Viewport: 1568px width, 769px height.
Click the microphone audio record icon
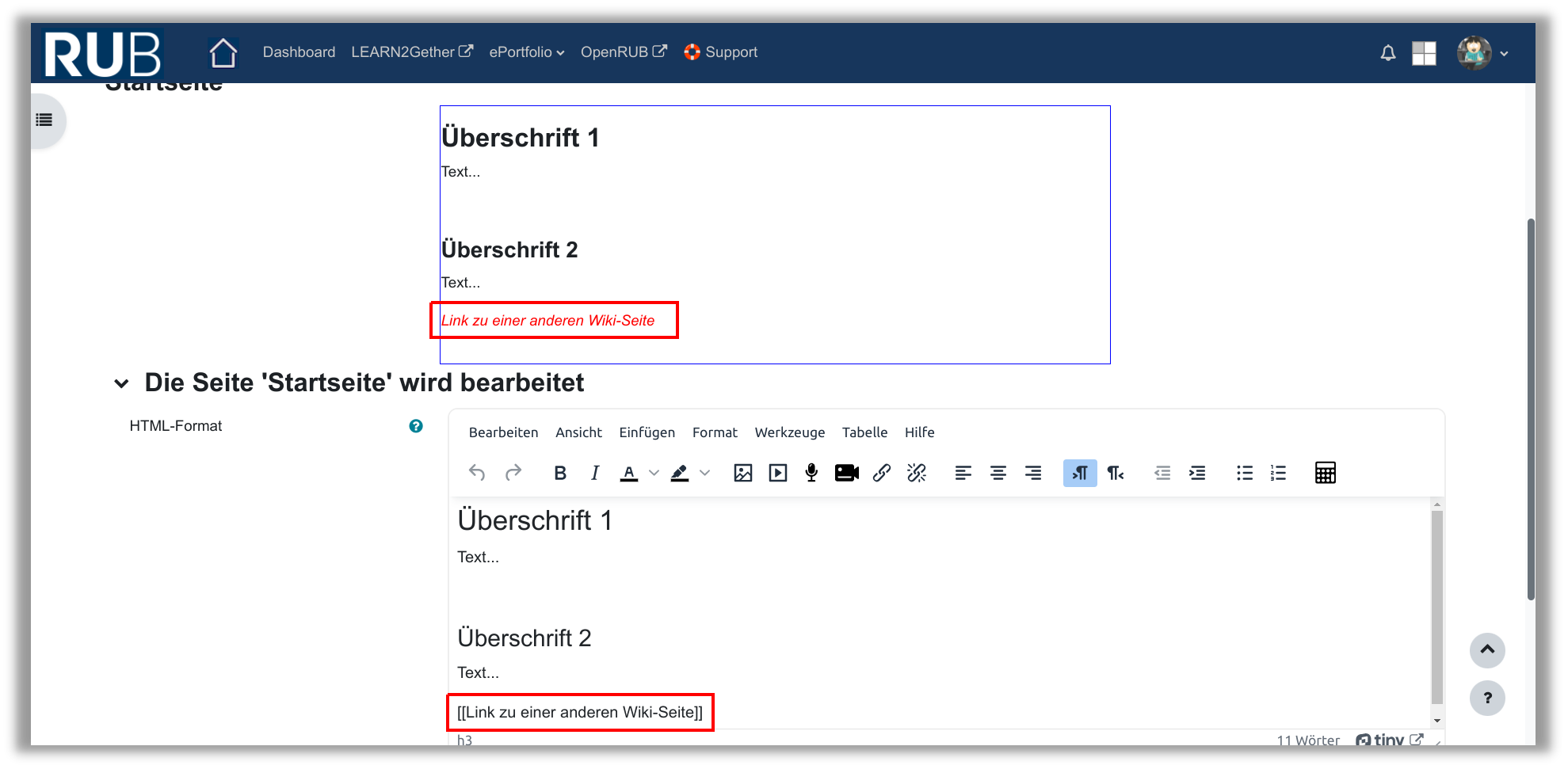pyautogui.click(x=811, y=473)
